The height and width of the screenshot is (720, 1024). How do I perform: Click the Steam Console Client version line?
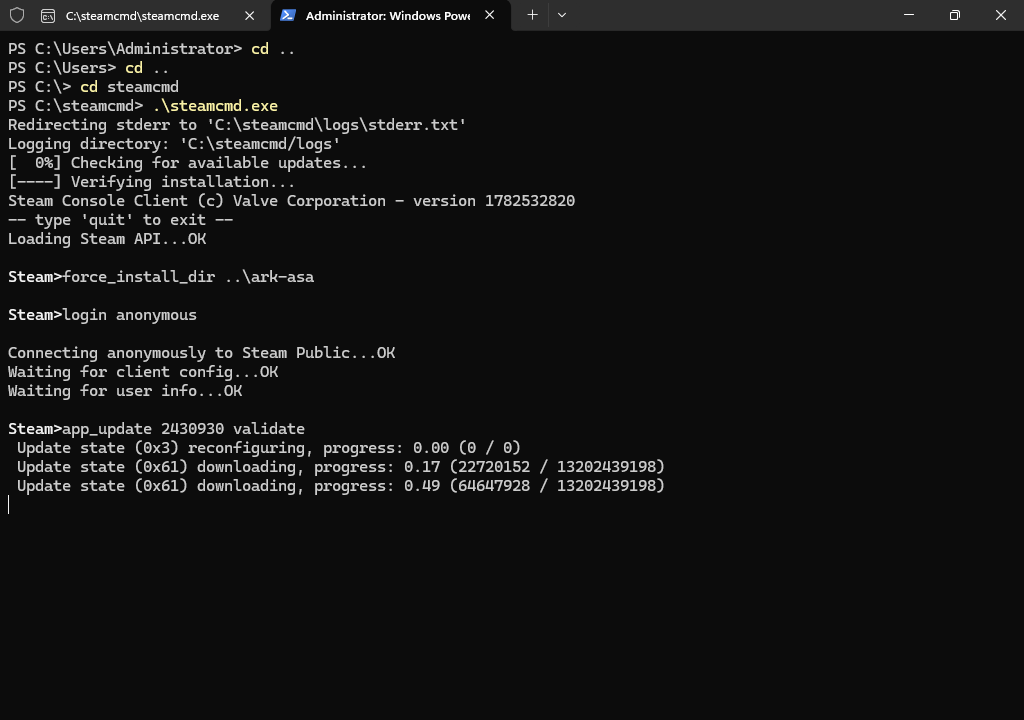pyautogui.click(x=291, y=201)
